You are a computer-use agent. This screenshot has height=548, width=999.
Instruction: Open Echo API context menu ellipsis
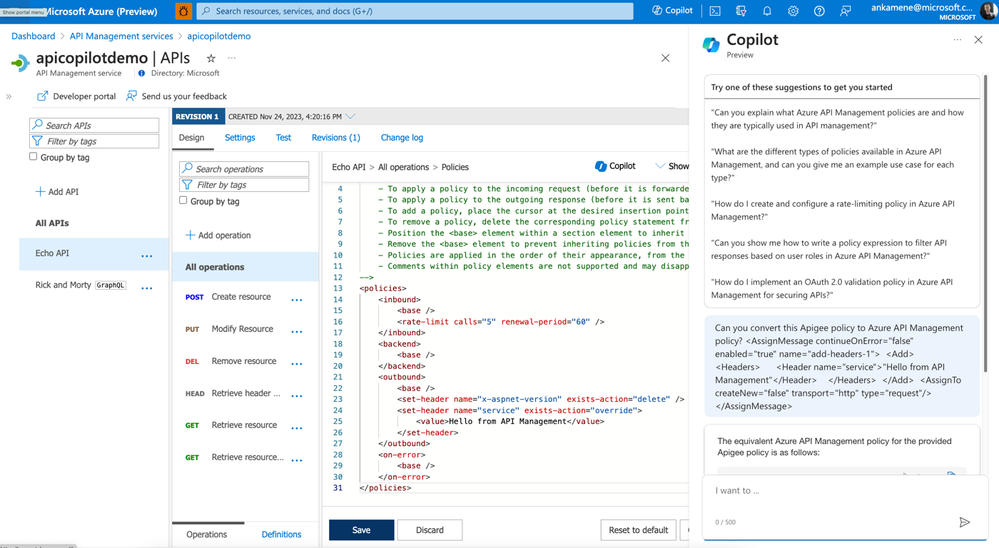(x=147, y=256)
